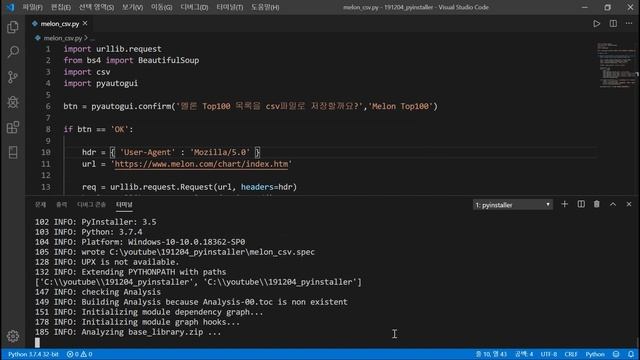Open the melon.com chart URL link
Viewport: 640px width, 360px height.
click(x=201, y=164)
